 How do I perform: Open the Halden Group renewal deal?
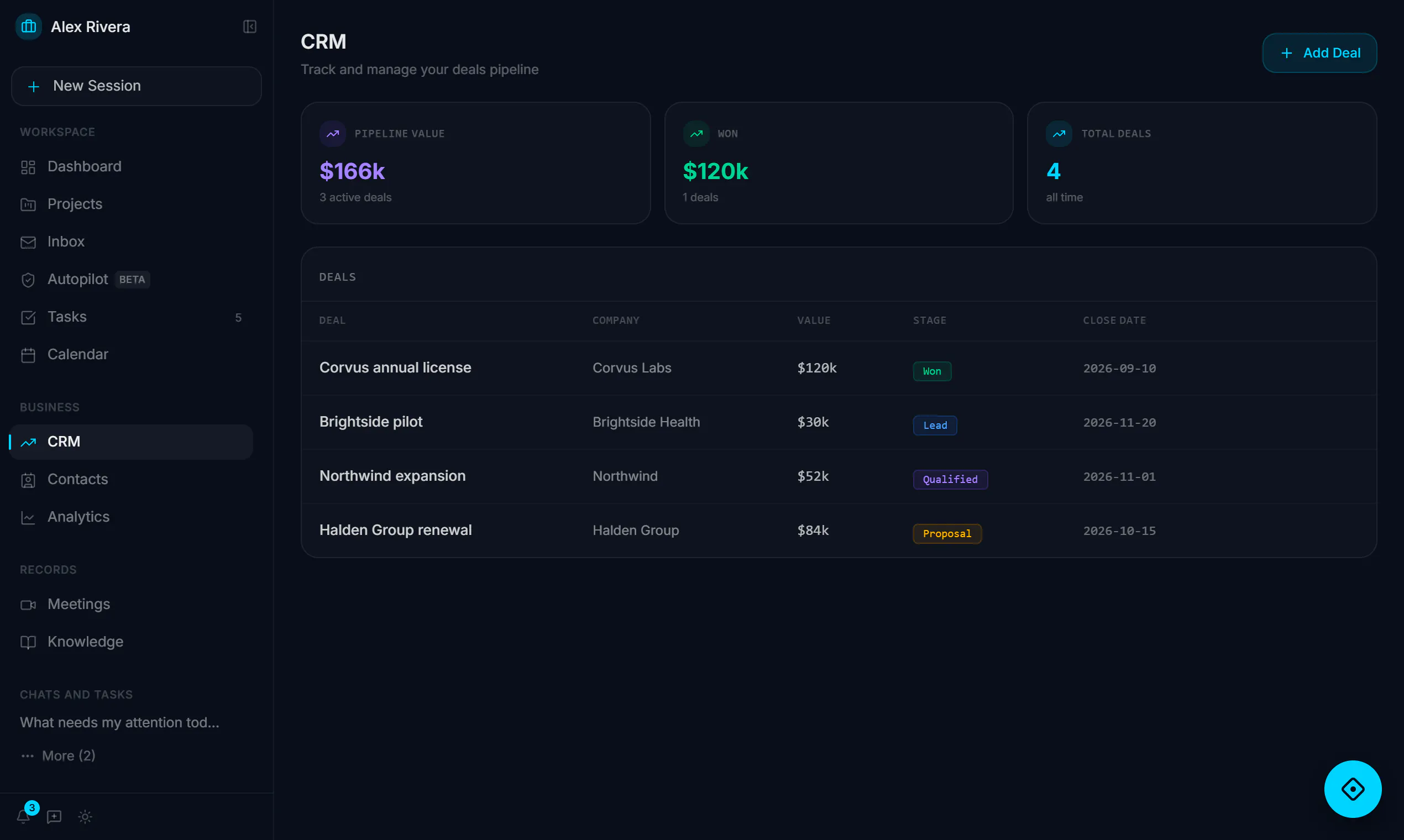coord(395,530)
